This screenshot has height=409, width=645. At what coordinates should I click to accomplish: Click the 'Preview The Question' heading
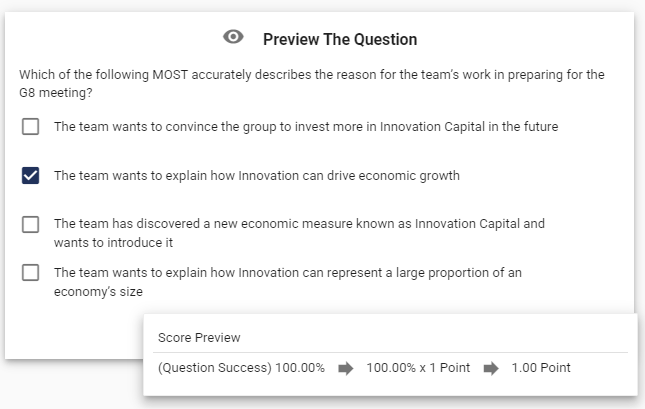(x=340, y=40)
